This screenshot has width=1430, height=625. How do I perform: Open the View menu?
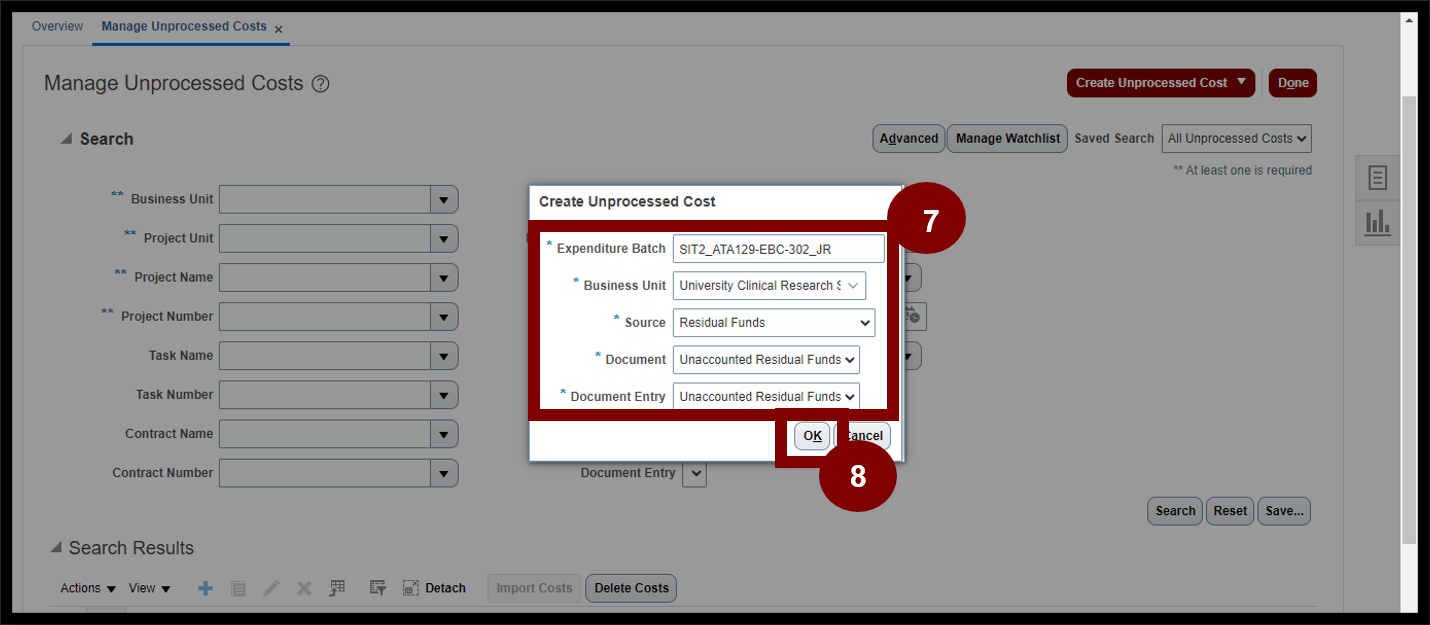pyautogui.click(x=149, y=588)
